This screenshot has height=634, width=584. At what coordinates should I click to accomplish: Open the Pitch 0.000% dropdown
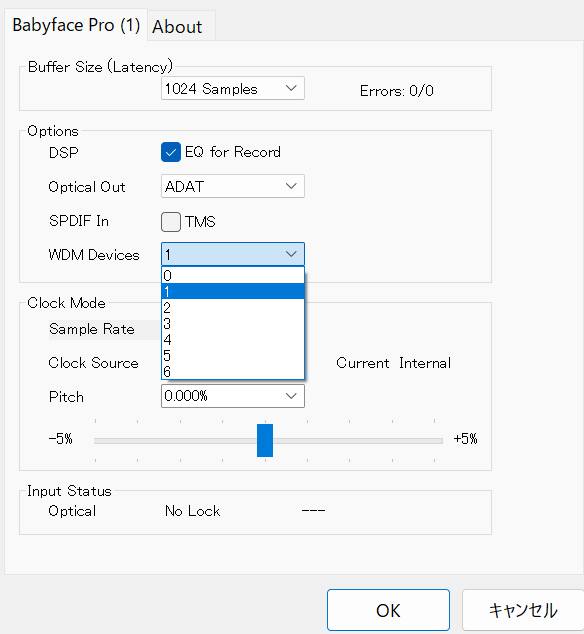(233, 395)
